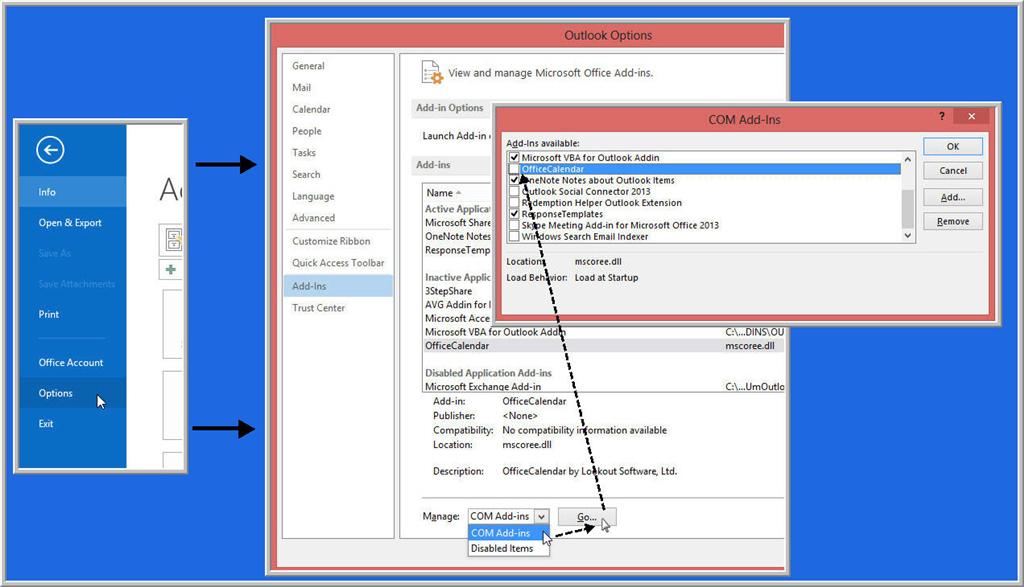Click the back arrow in Backstage view
Viewport: 1024px width, 587px height.
click(x=50, y=150)
